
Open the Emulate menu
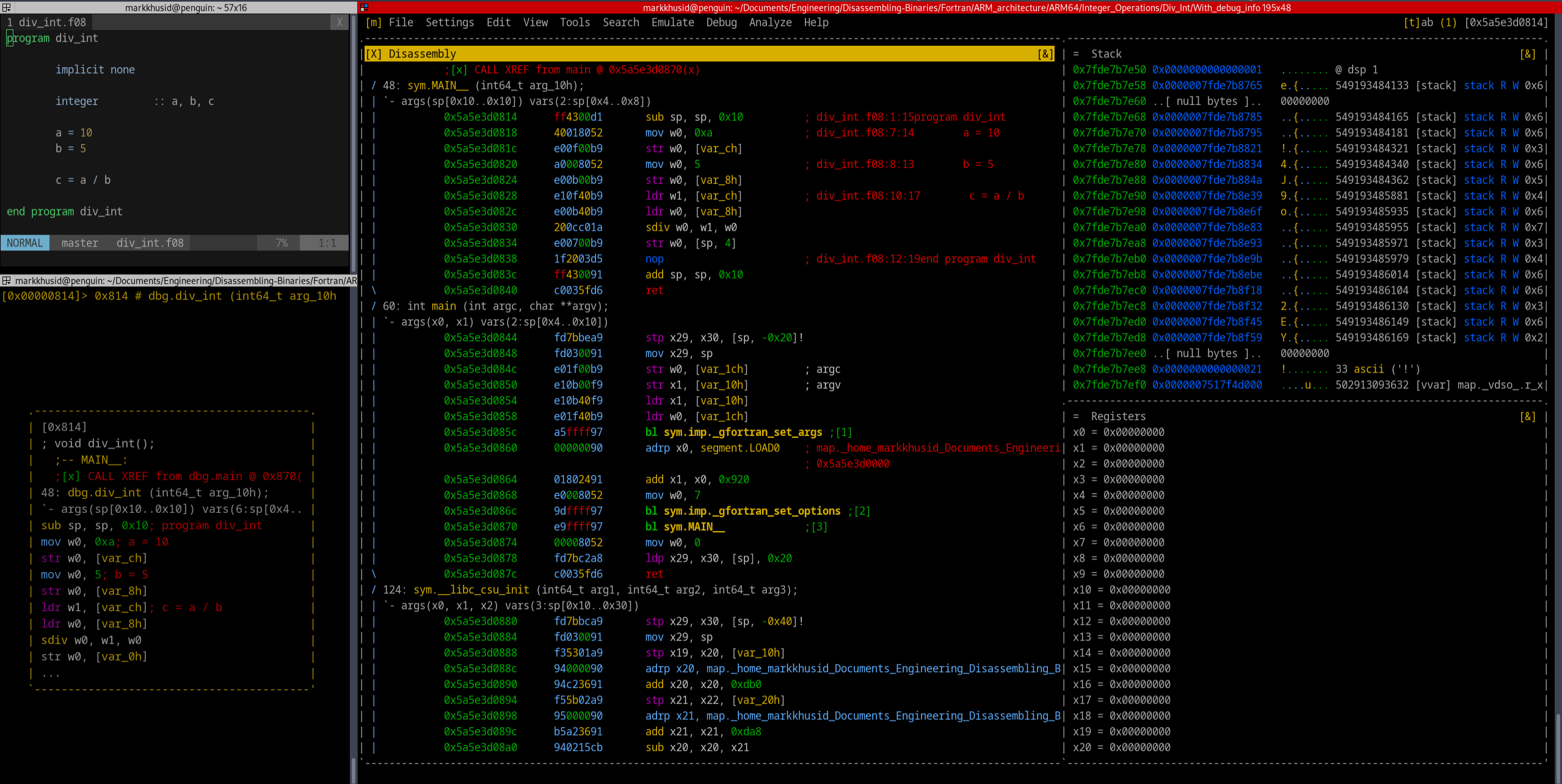point(672,23)
